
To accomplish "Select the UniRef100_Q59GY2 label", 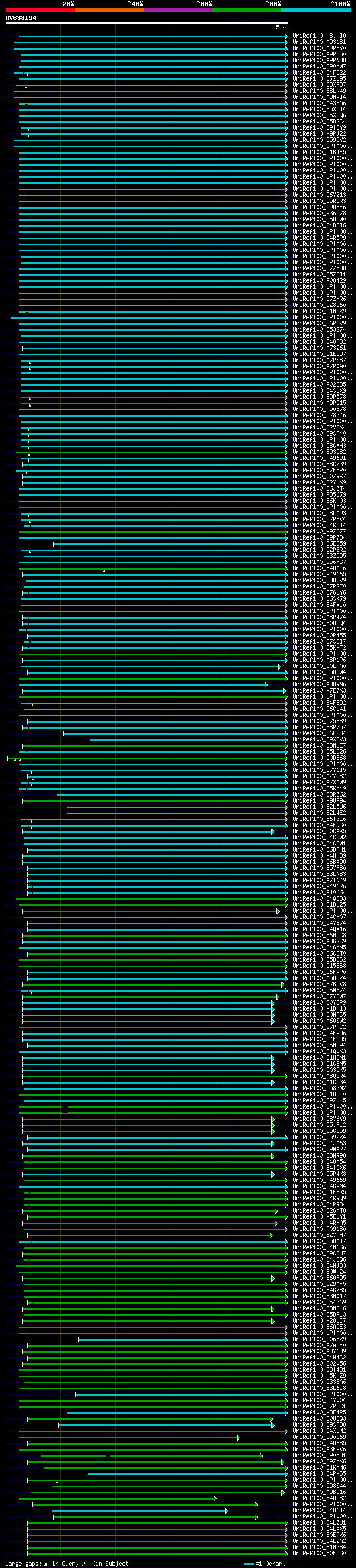I will (x=319, y=140).
